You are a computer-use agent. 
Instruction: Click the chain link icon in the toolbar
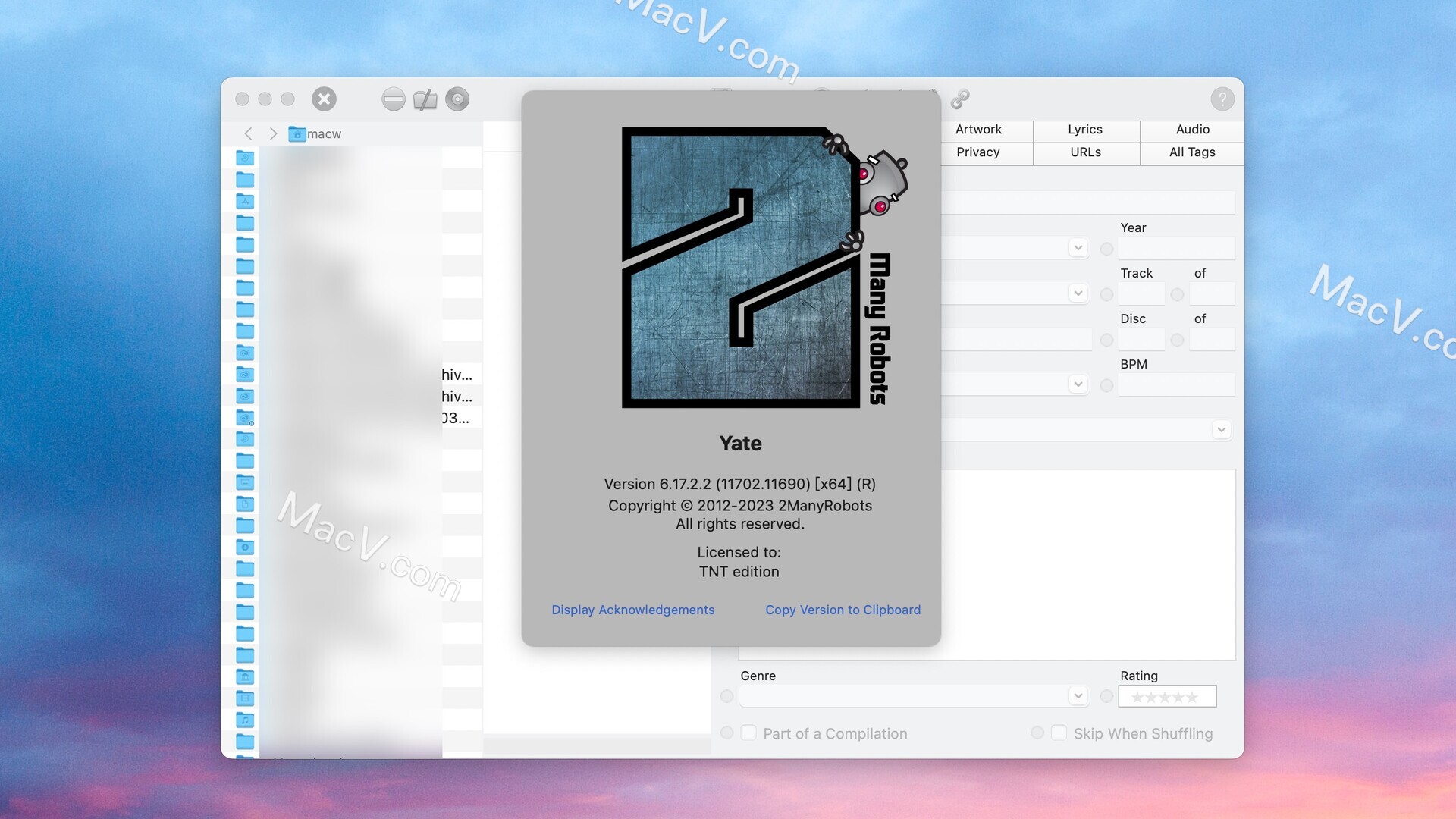click(960, 99)
